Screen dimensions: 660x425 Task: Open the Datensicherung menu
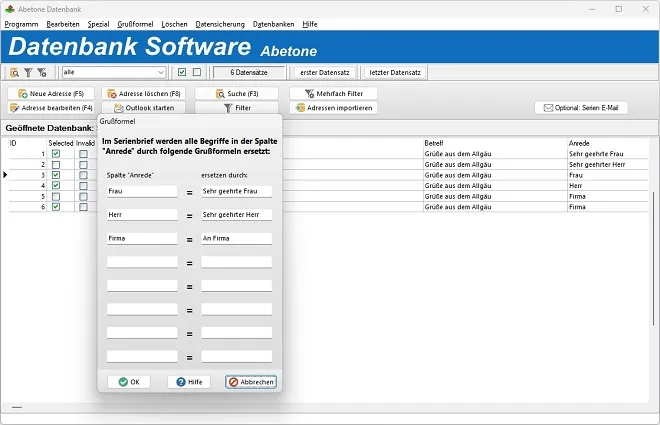tap(220, 24)
